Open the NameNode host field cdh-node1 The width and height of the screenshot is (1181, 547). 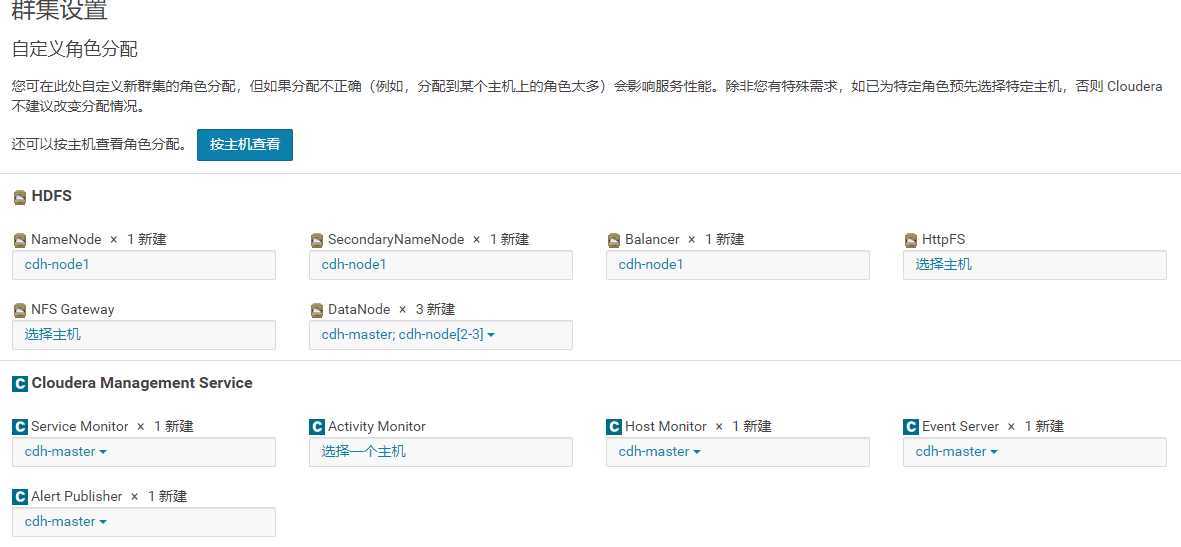point(144,265)
